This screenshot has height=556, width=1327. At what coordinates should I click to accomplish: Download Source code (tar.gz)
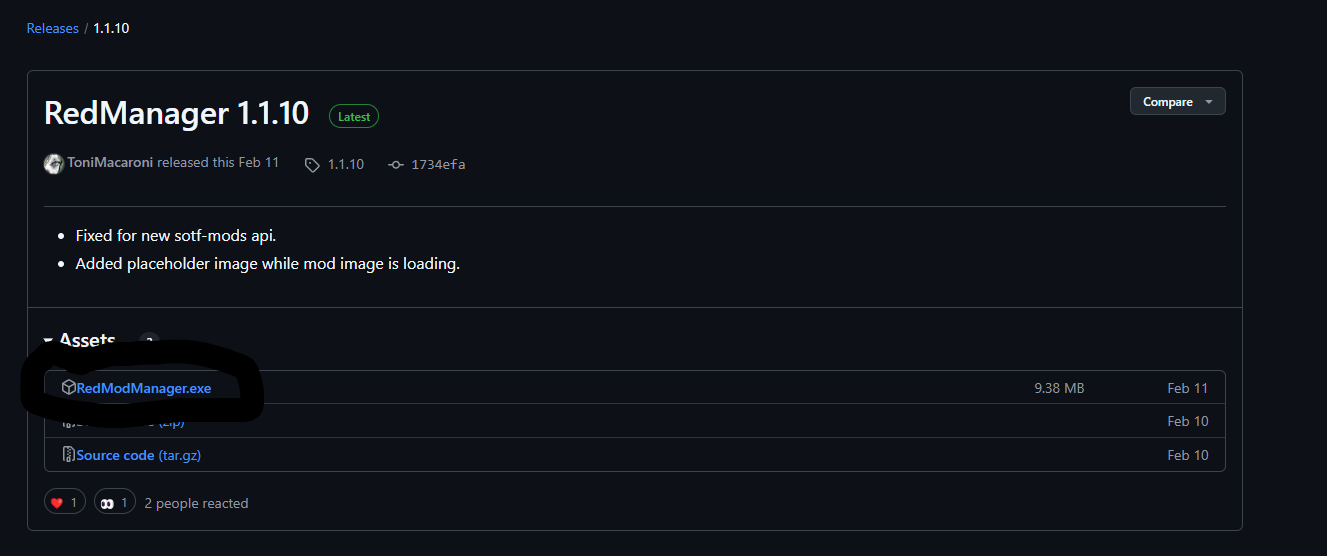139,455
